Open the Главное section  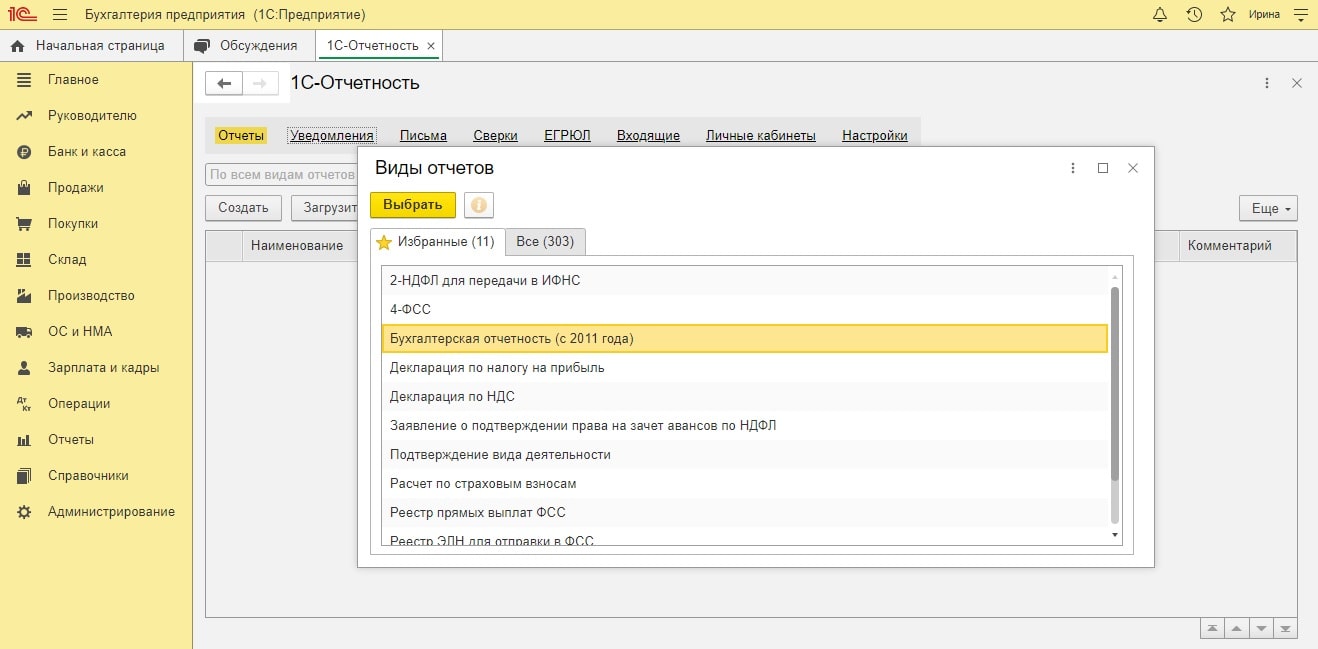[x=73, y=79]
